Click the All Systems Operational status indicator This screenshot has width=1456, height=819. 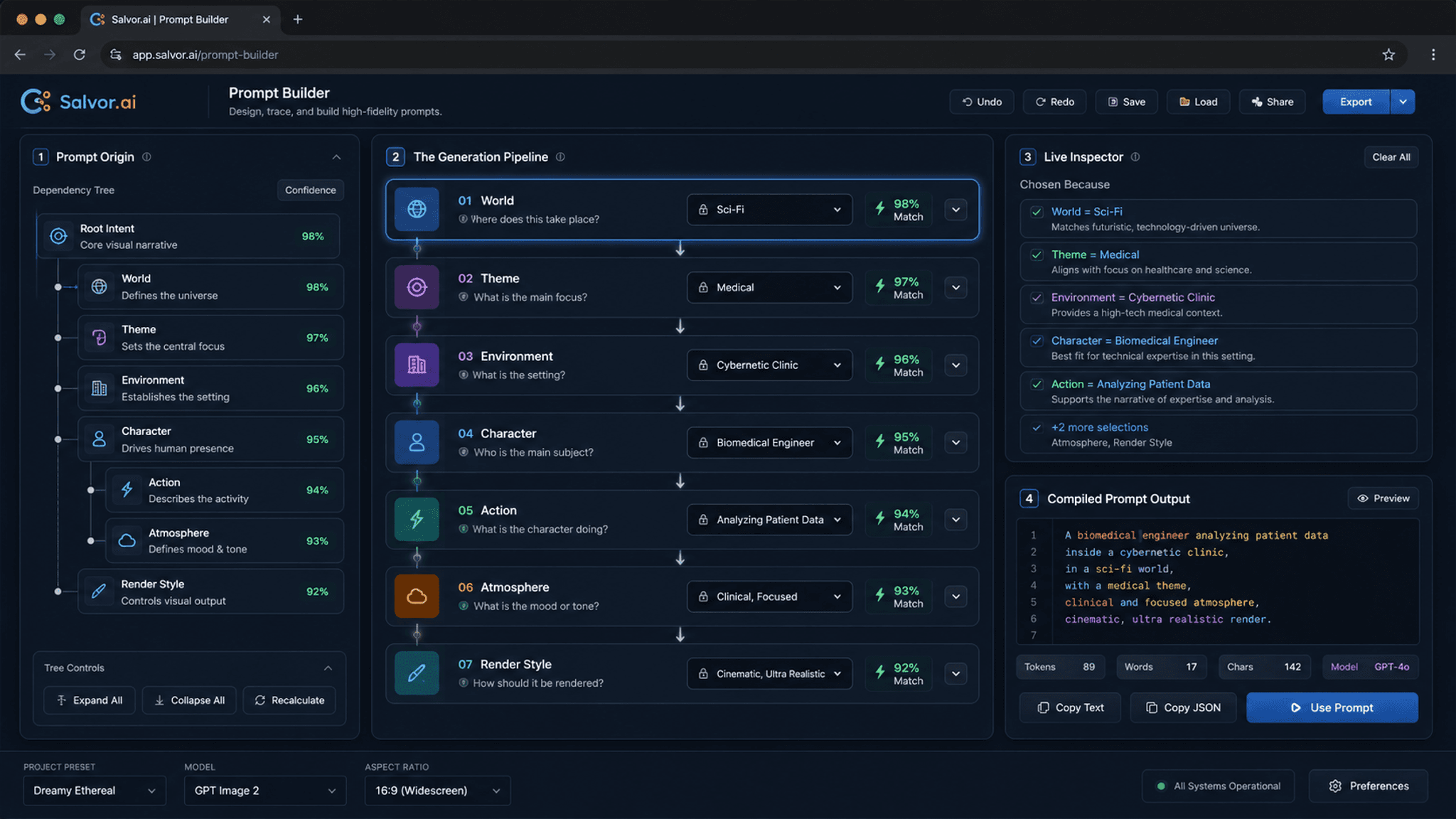[x=1219, y=786]
